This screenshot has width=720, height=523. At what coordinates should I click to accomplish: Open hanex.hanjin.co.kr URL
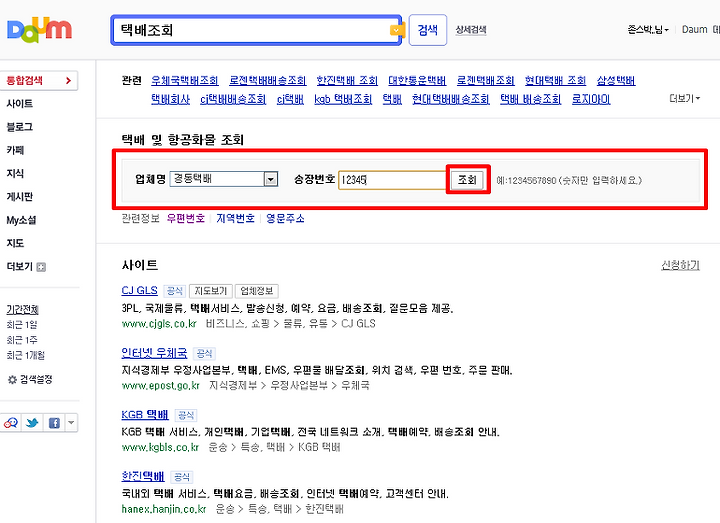164,509
